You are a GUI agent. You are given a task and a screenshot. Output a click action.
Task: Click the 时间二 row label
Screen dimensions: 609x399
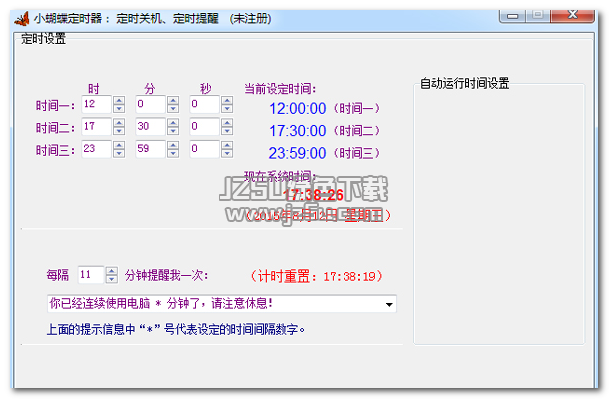pyautogui.click(x=55, y=128)
